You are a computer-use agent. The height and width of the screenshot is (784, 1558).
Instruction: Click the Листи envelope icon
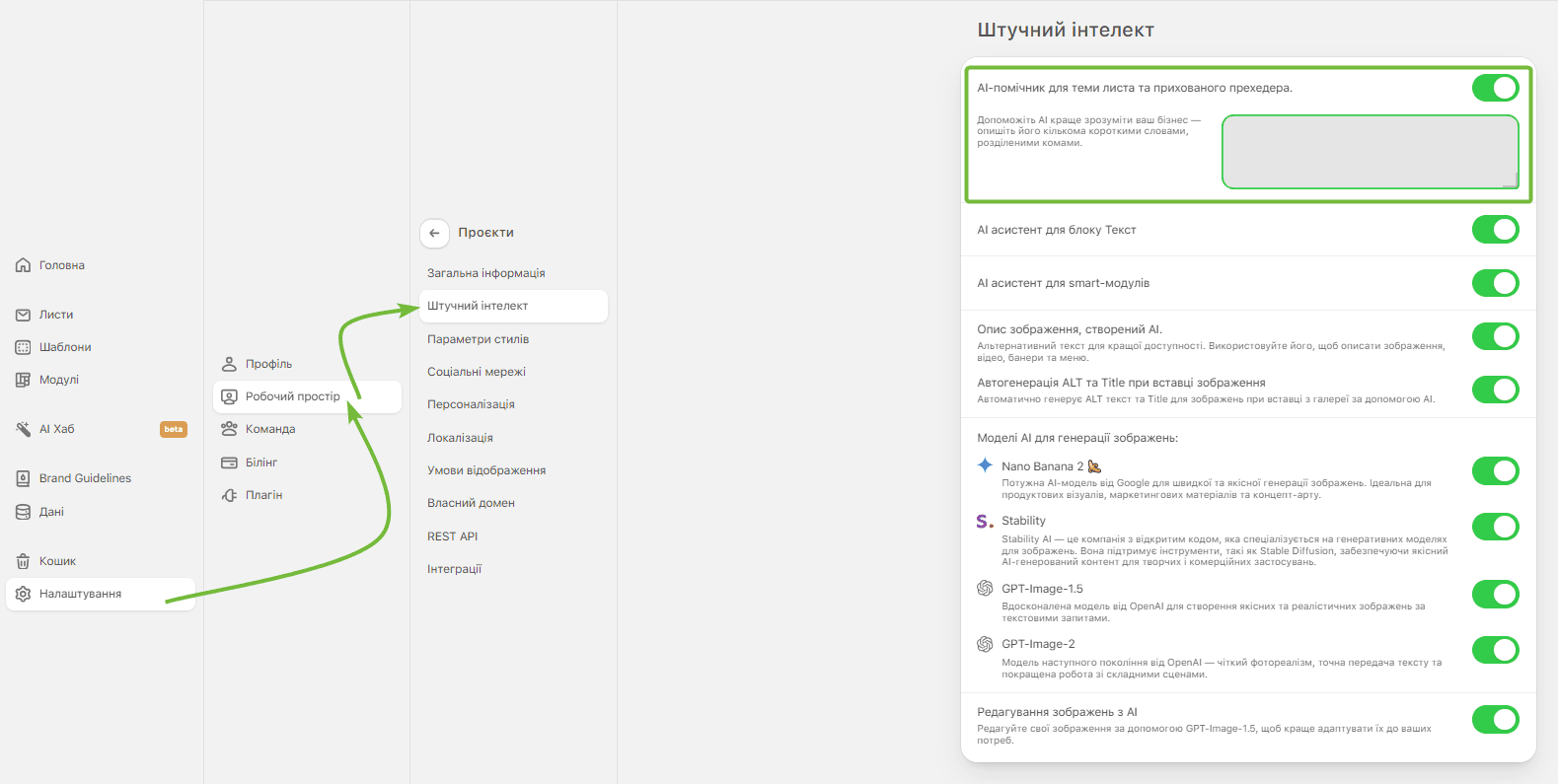(x=24, y=315)
